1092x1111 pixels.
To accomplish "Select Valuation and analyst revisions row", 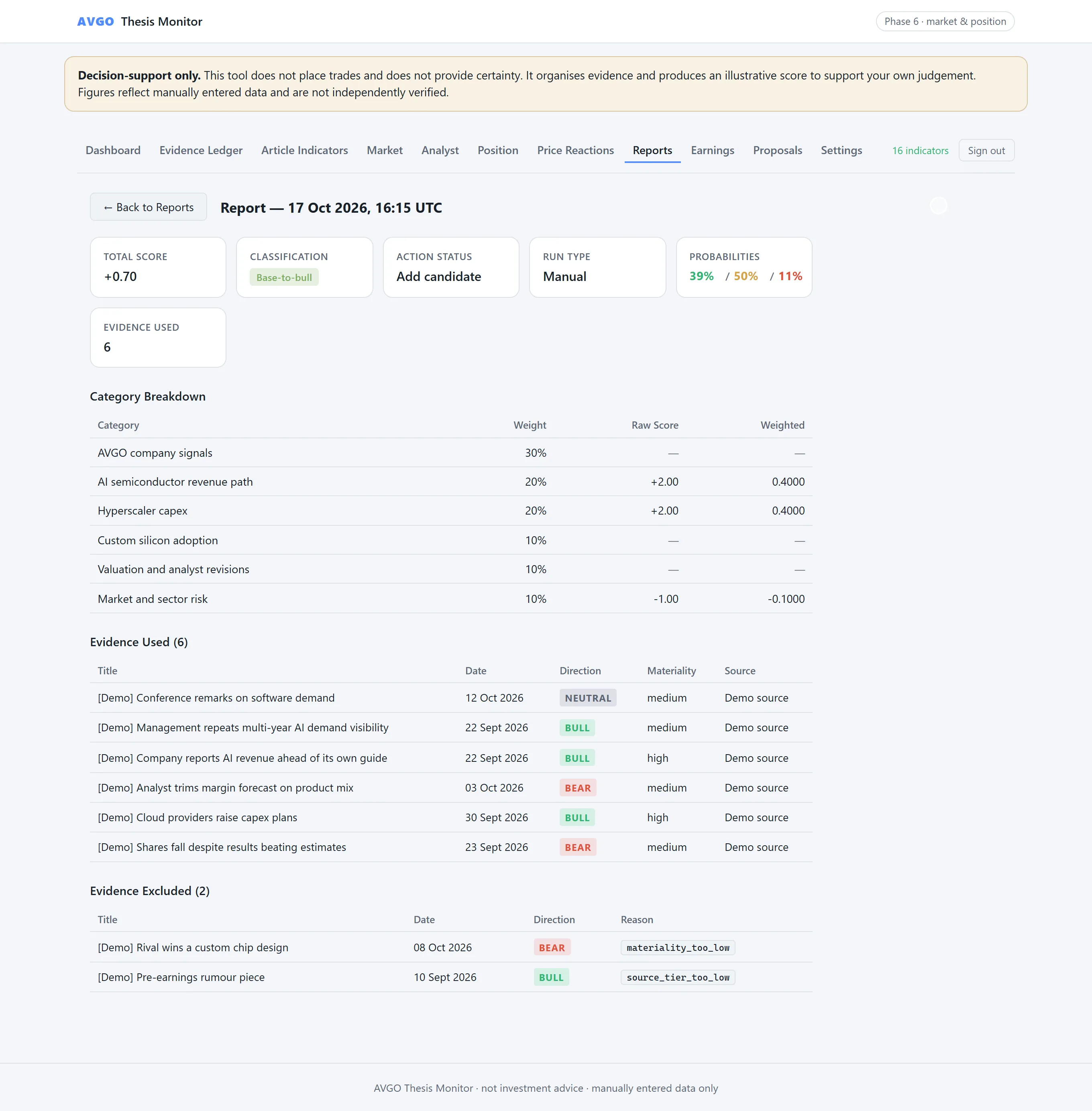I will pyautogui.click(x=451, y=569).
